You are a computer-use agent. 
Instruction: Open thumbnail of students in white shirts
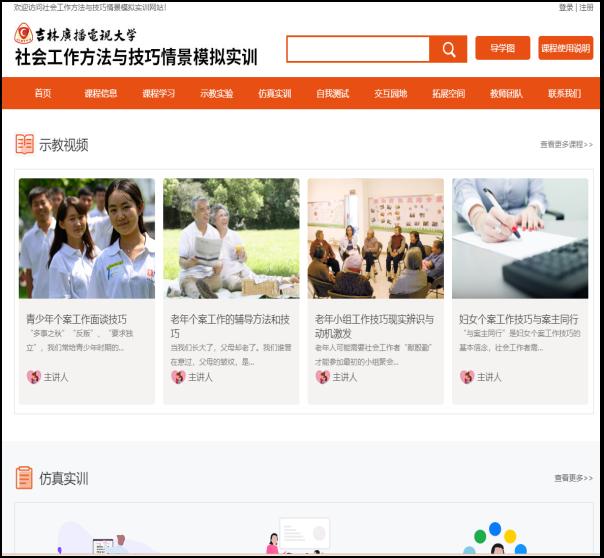[87, 238]
